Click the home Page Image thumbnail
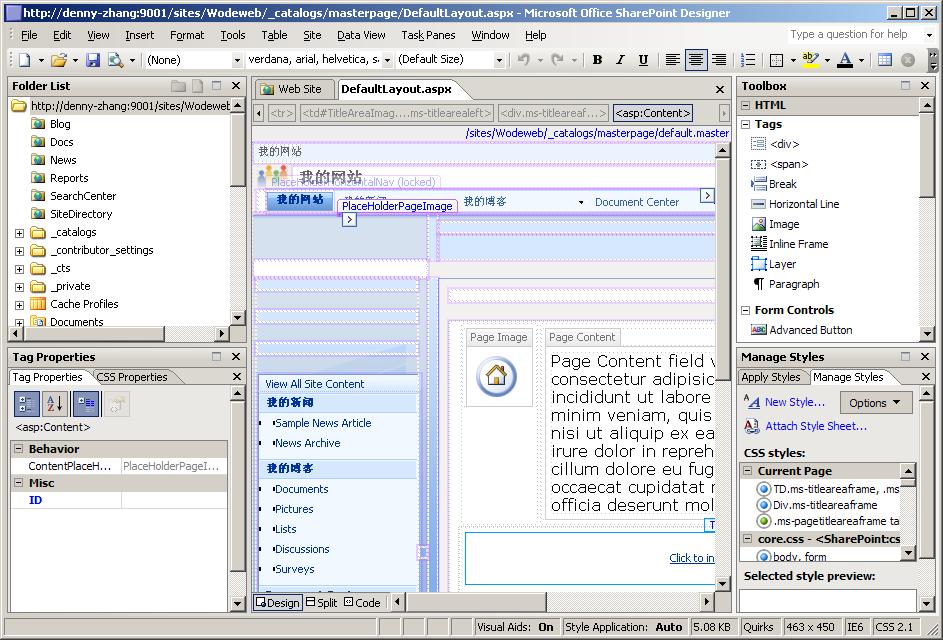 pos(496,376)
